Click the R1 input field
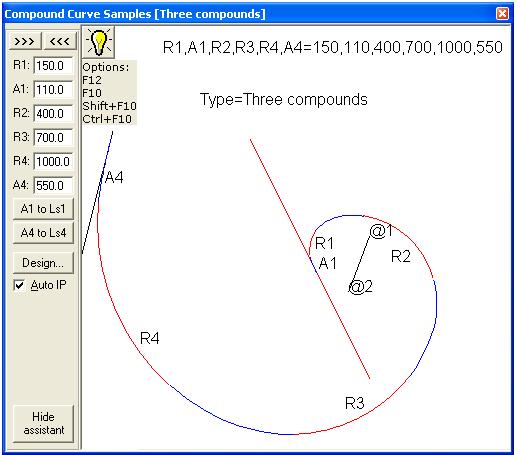Screen dimensions: 515x455 tap(53, 66)
